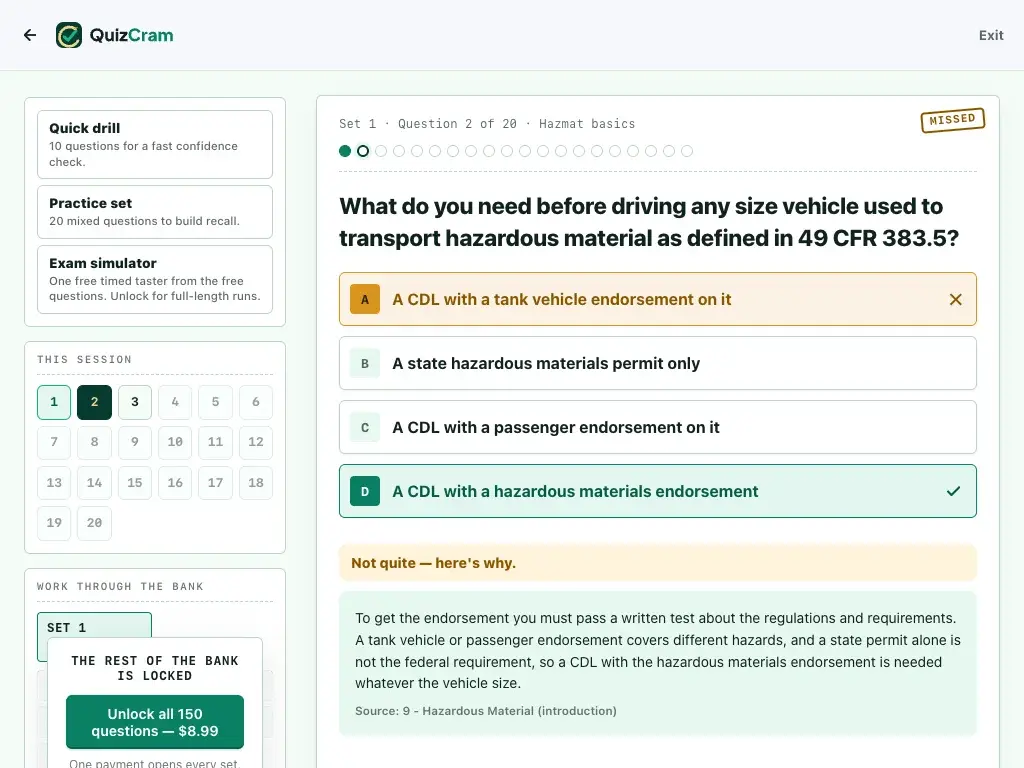Go to session question 13
1024x768 pixels.
click(x=54, y=483)
